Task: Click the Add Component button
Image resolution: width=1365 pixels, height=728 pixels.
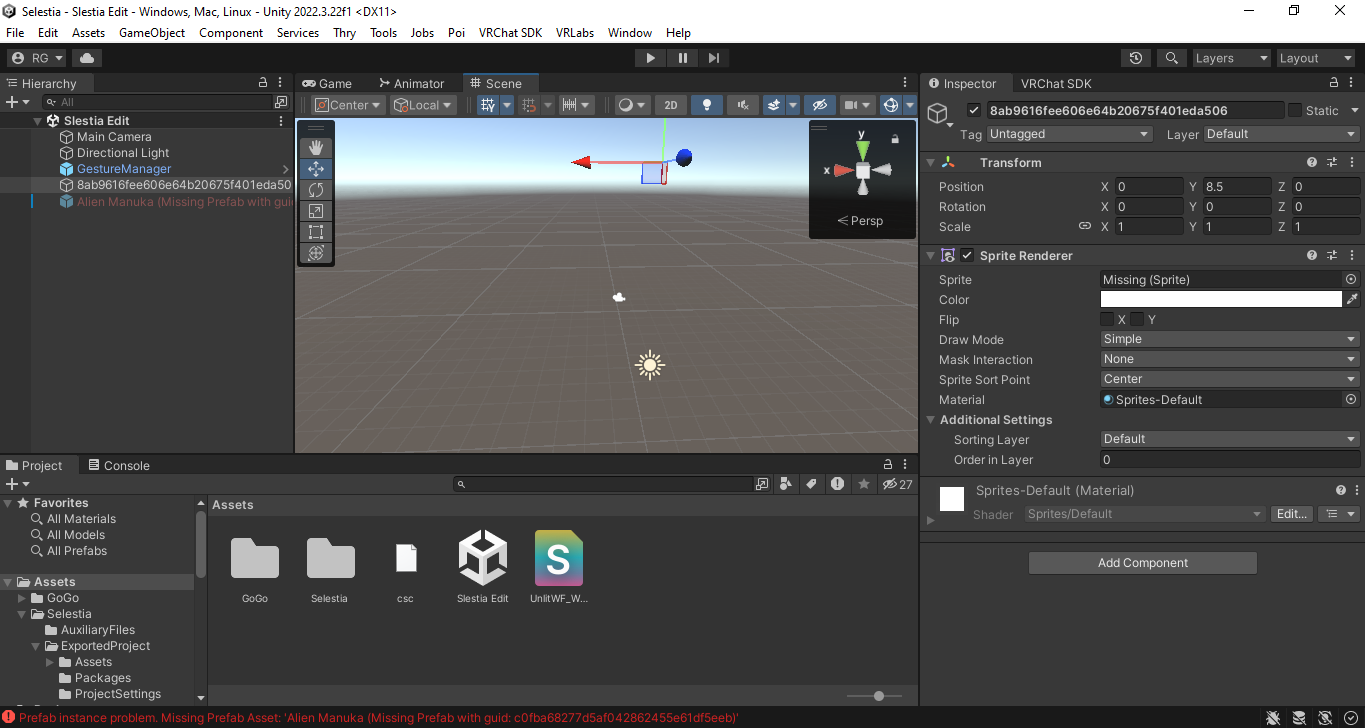Action: [x=1143, y=563]
